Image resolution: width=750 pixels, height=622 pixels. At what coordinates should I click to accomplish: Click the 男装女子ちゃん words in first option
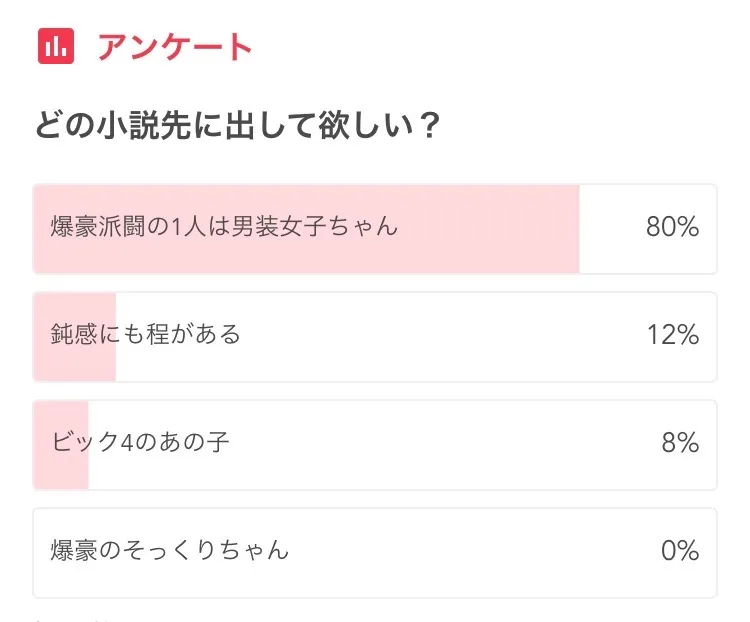(x=315, y=226)
